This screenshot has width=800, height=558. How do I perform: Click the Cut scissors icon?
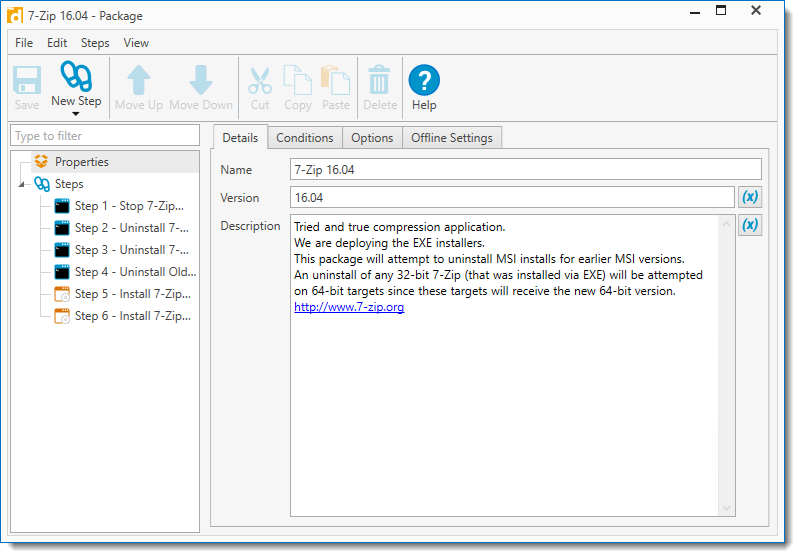260,80
